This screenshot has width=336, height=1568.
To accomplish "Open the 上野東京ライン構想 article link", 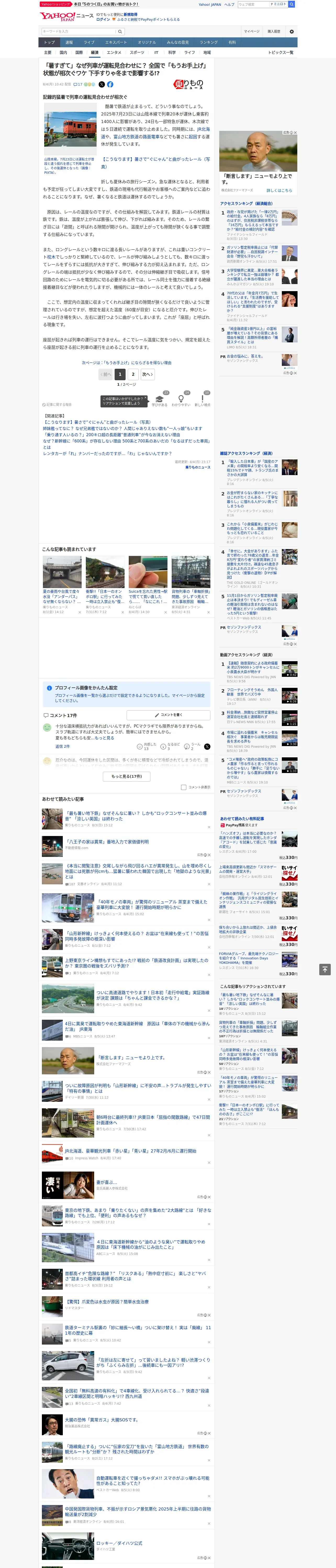I will pos(137,963).
